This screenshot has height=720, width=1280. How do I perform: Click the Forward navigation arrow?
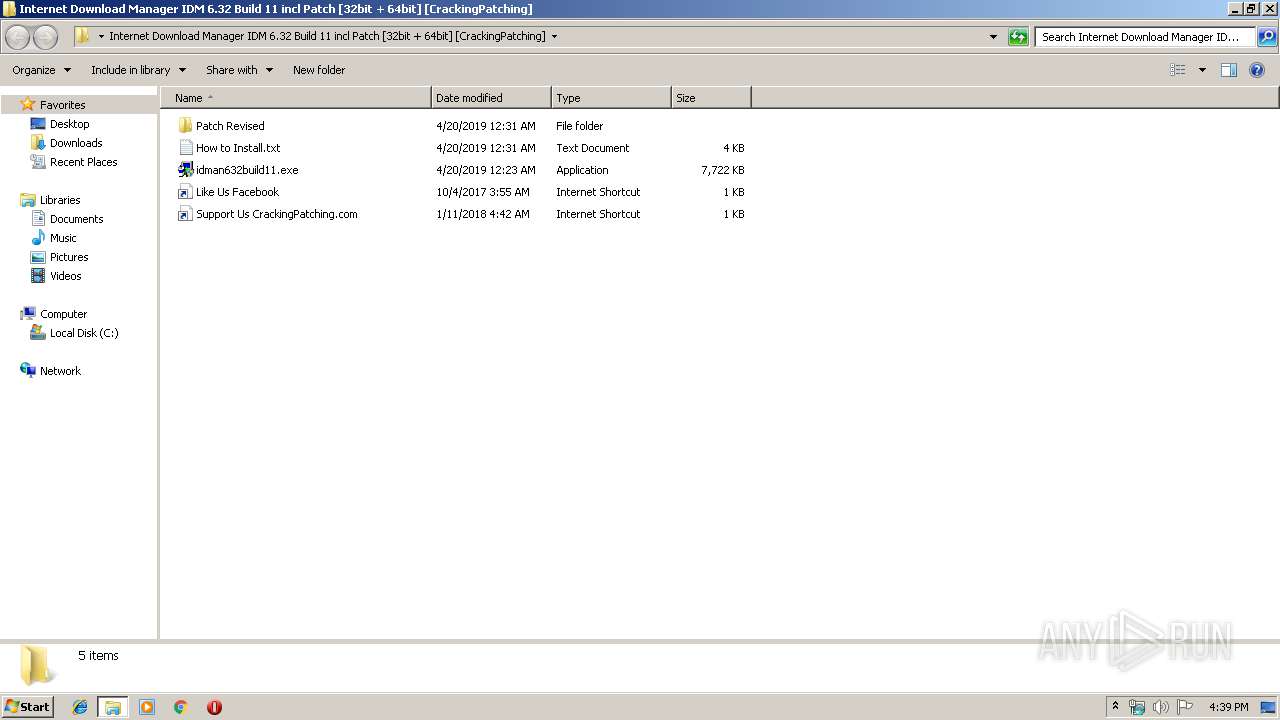(x=45, y=37)
